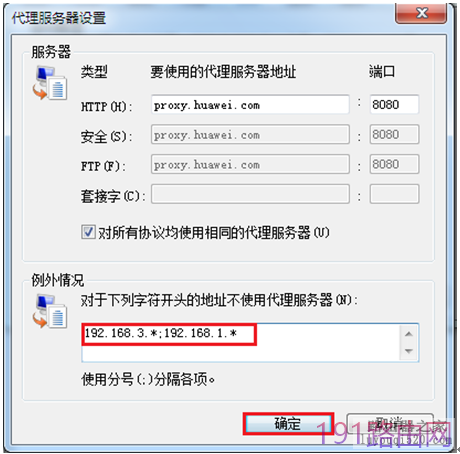Viewport: 460px width, 454px height.
Task: Click the proxy exceptions text area
Action: (241, 342)
